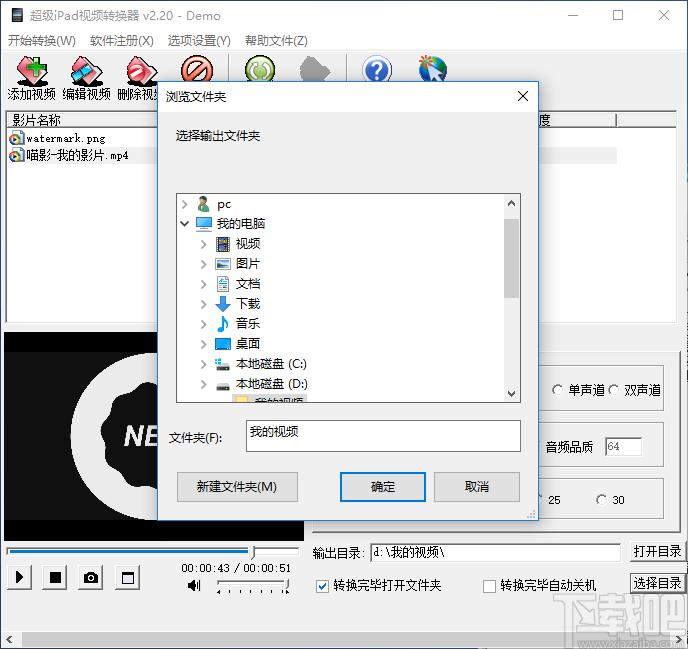
Task: Click the 新建文件夹(M) button
Action: click(x=237, y=487)
